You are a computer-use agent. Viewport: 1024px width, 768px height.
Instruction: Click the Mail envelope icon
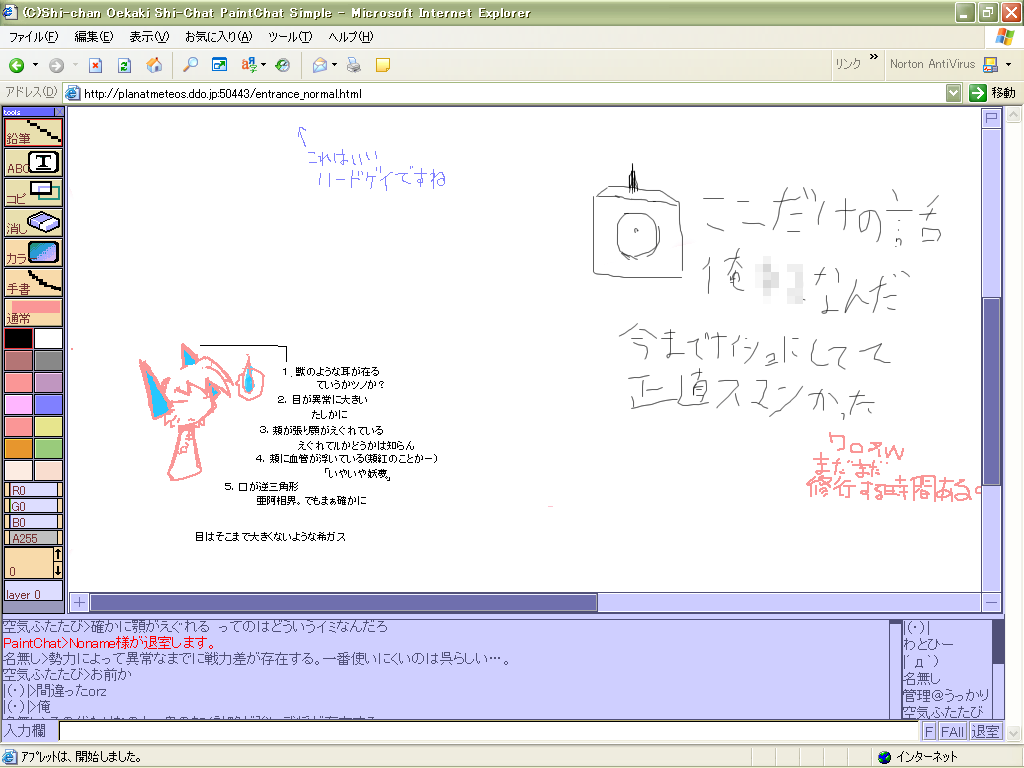tap(319, 65)
